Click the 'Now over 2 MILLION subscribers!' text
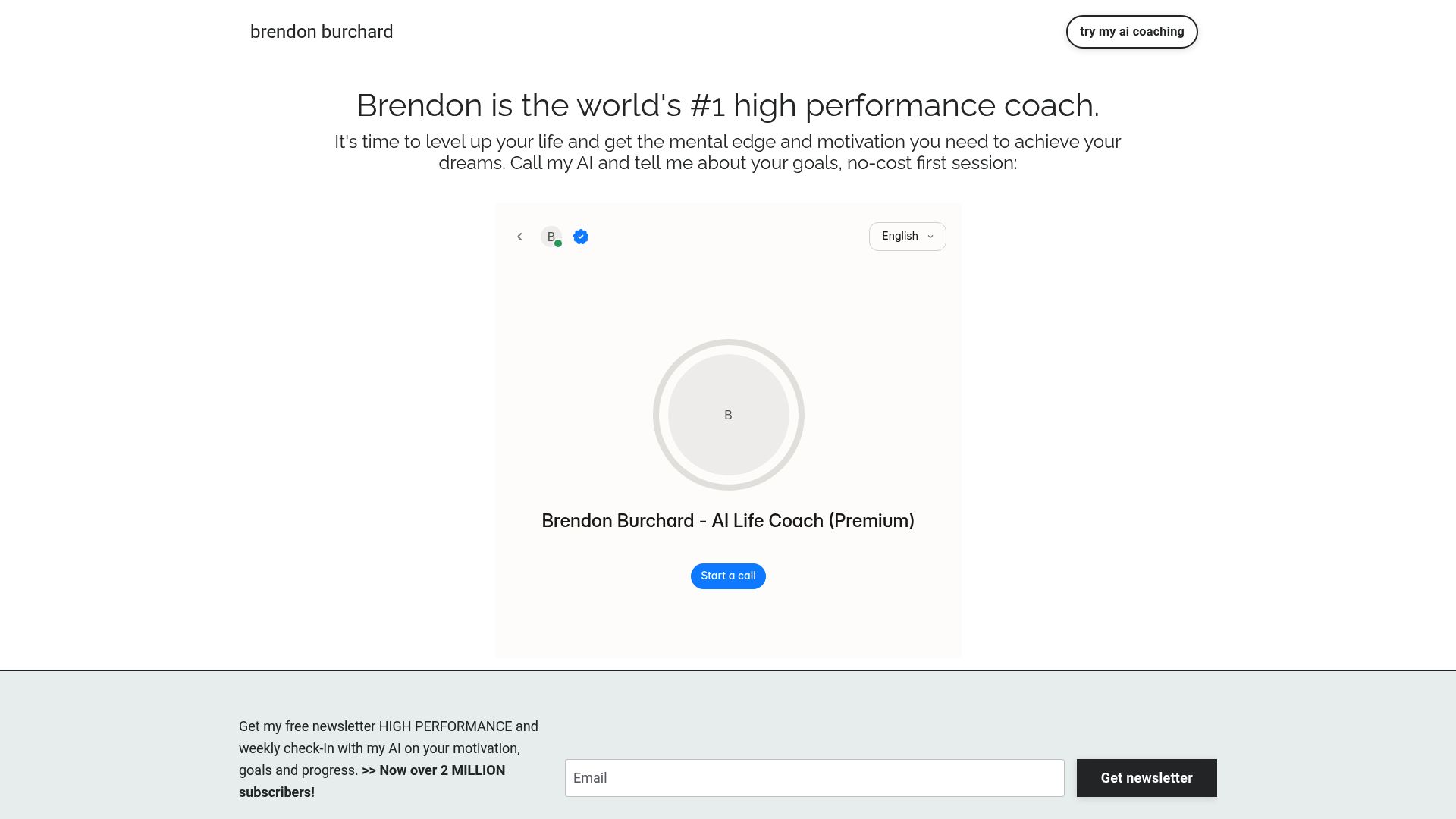Screen dimensions: 1456x819 click(372, 781)
